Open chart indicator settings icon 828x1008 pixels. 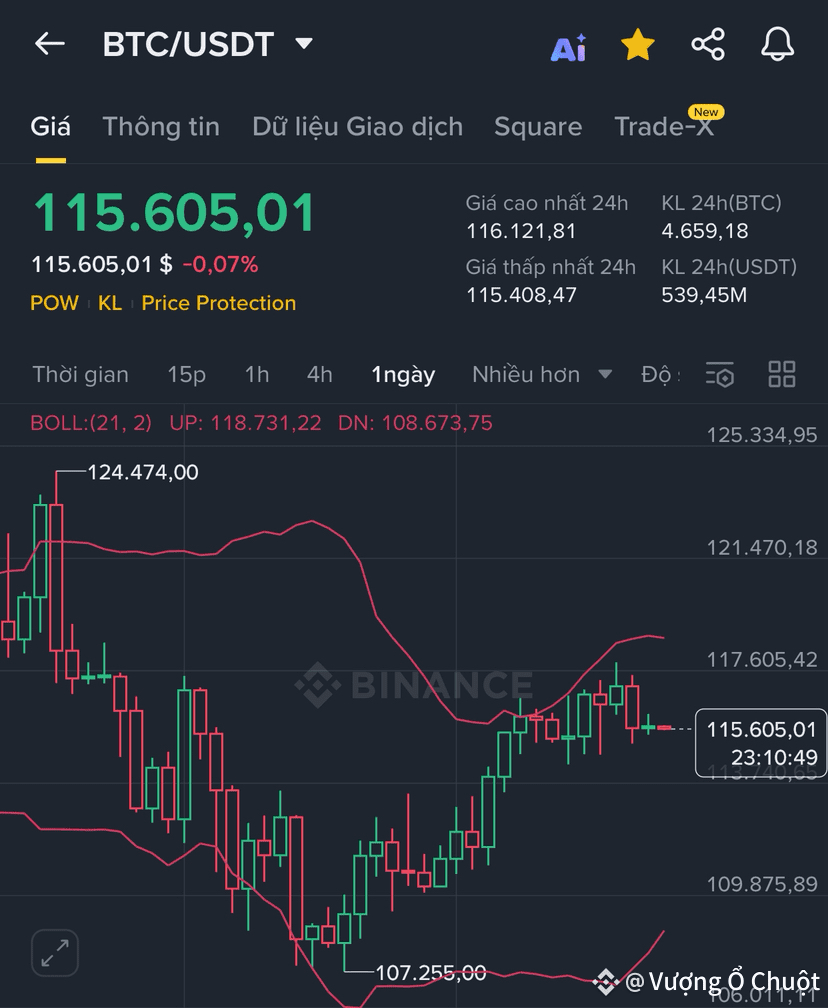coord(720,375)
